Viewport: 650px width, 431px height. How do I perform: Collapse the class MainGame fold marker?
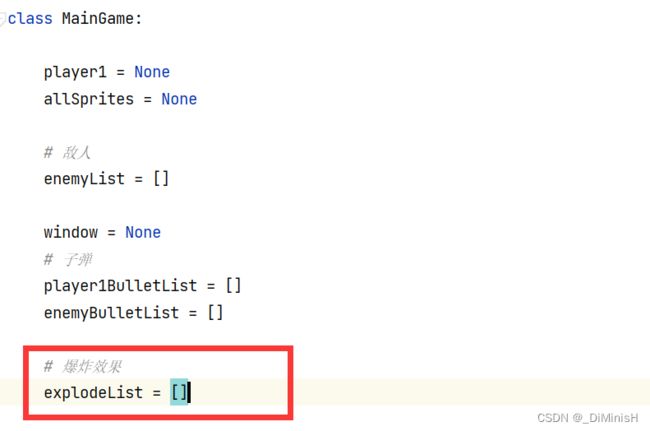tap(2, 19)
